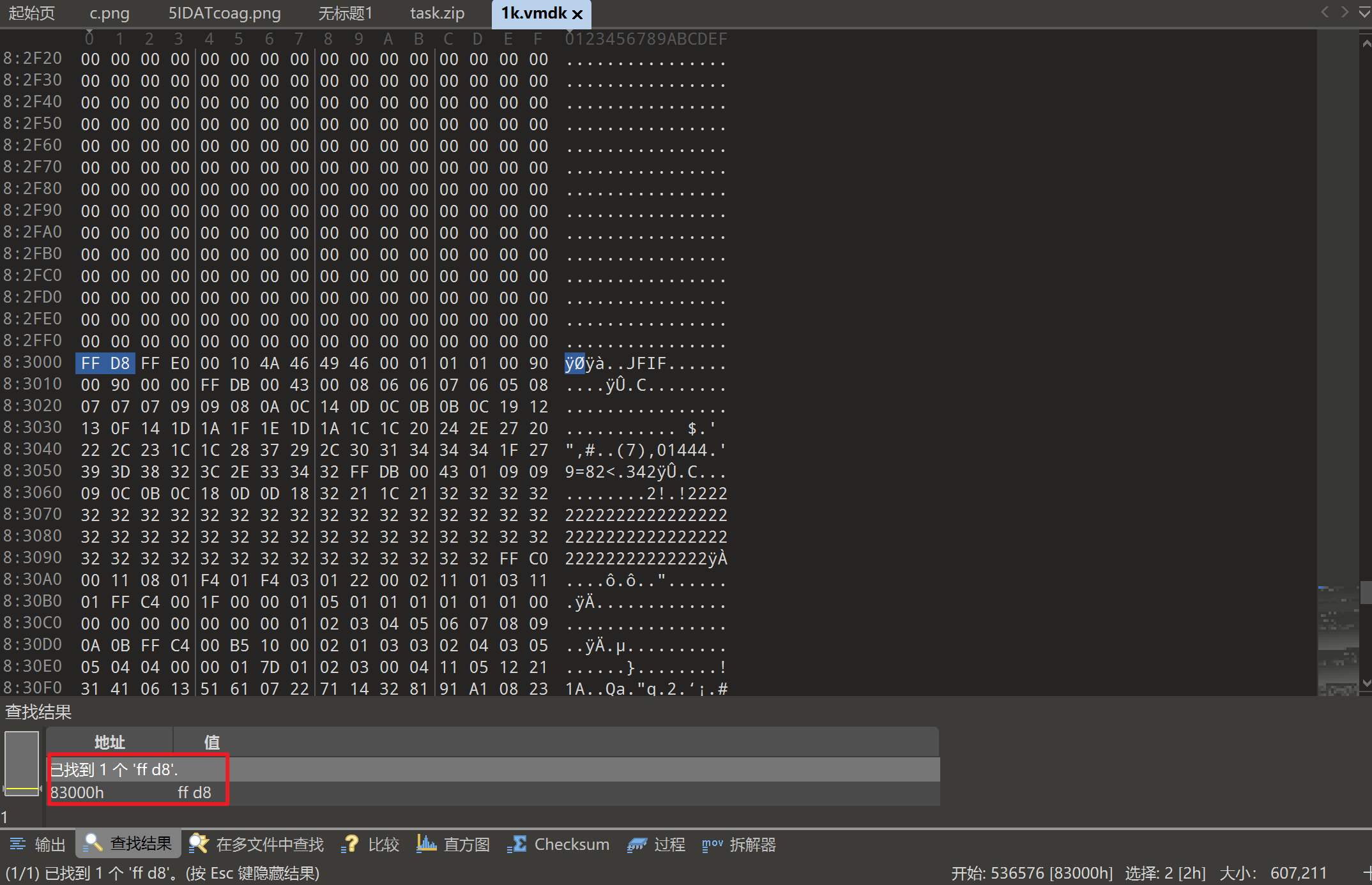
Task: Click the 地址 address column header
Action: tap(109, 742)
